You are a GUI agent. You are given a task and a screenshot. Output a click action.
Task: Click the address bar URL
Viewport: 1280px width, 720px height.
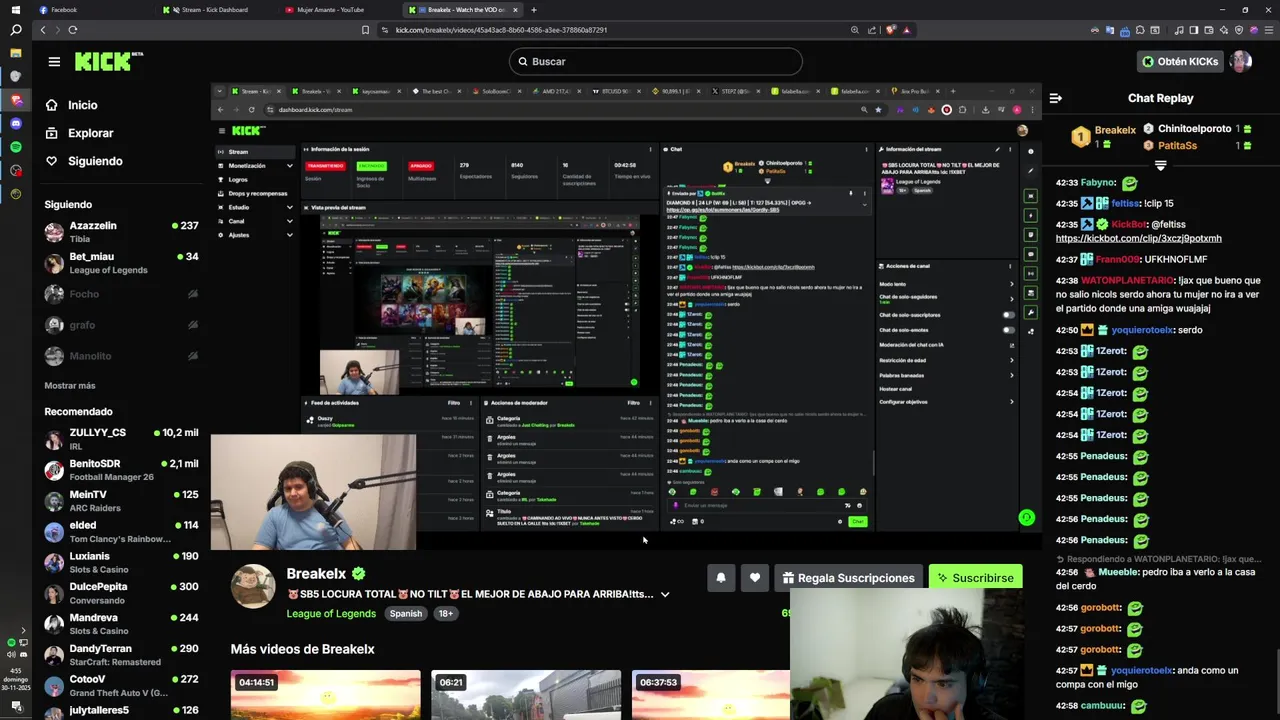click(x=501, y=30)
